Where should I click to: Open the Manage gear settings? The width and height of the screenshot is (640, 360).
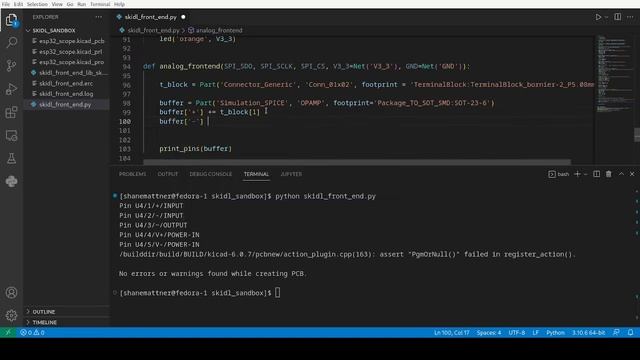click(11, 315)
